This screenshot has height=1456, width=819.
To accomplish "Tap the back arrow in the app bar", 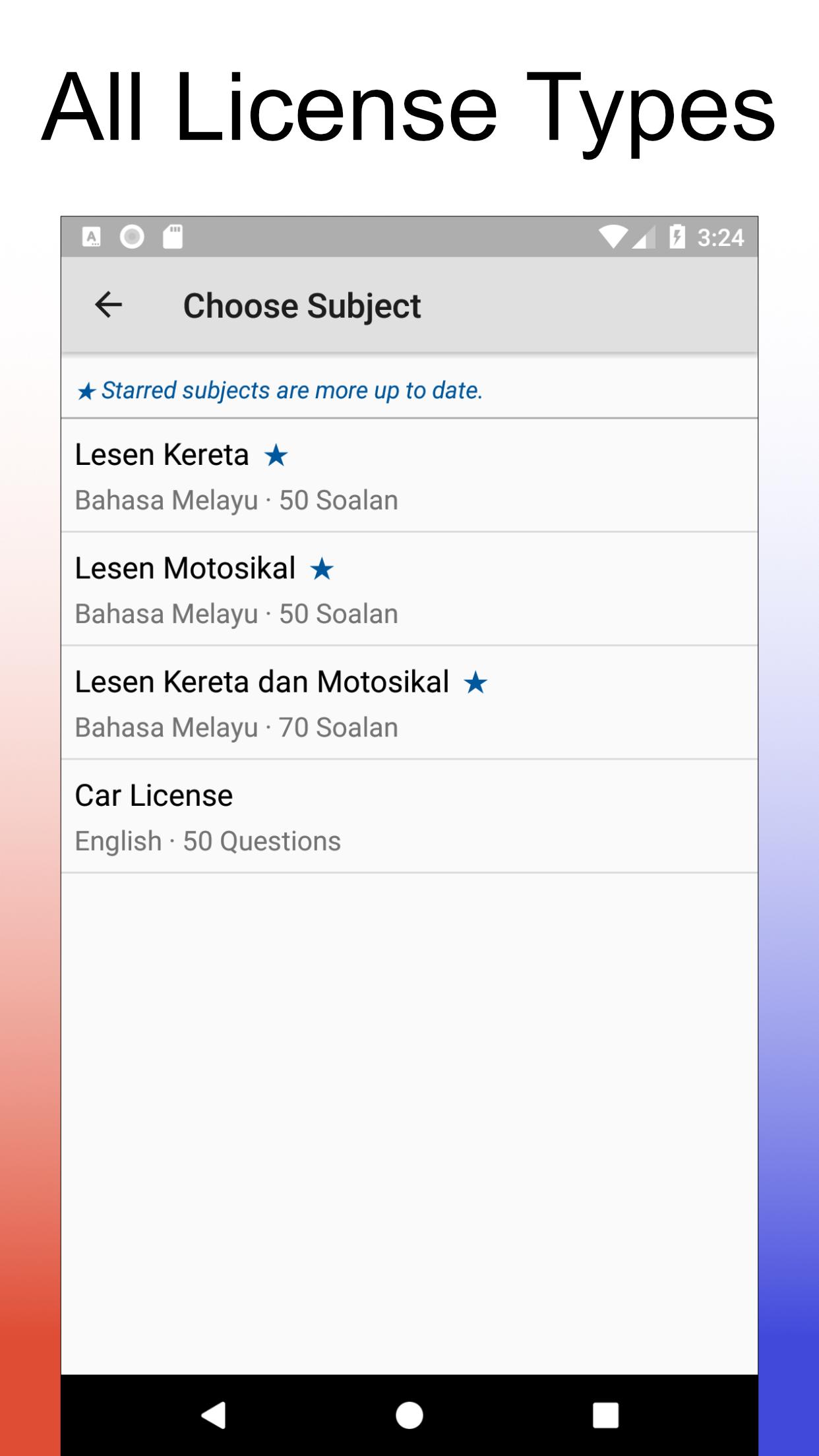I will click(109, 305).
